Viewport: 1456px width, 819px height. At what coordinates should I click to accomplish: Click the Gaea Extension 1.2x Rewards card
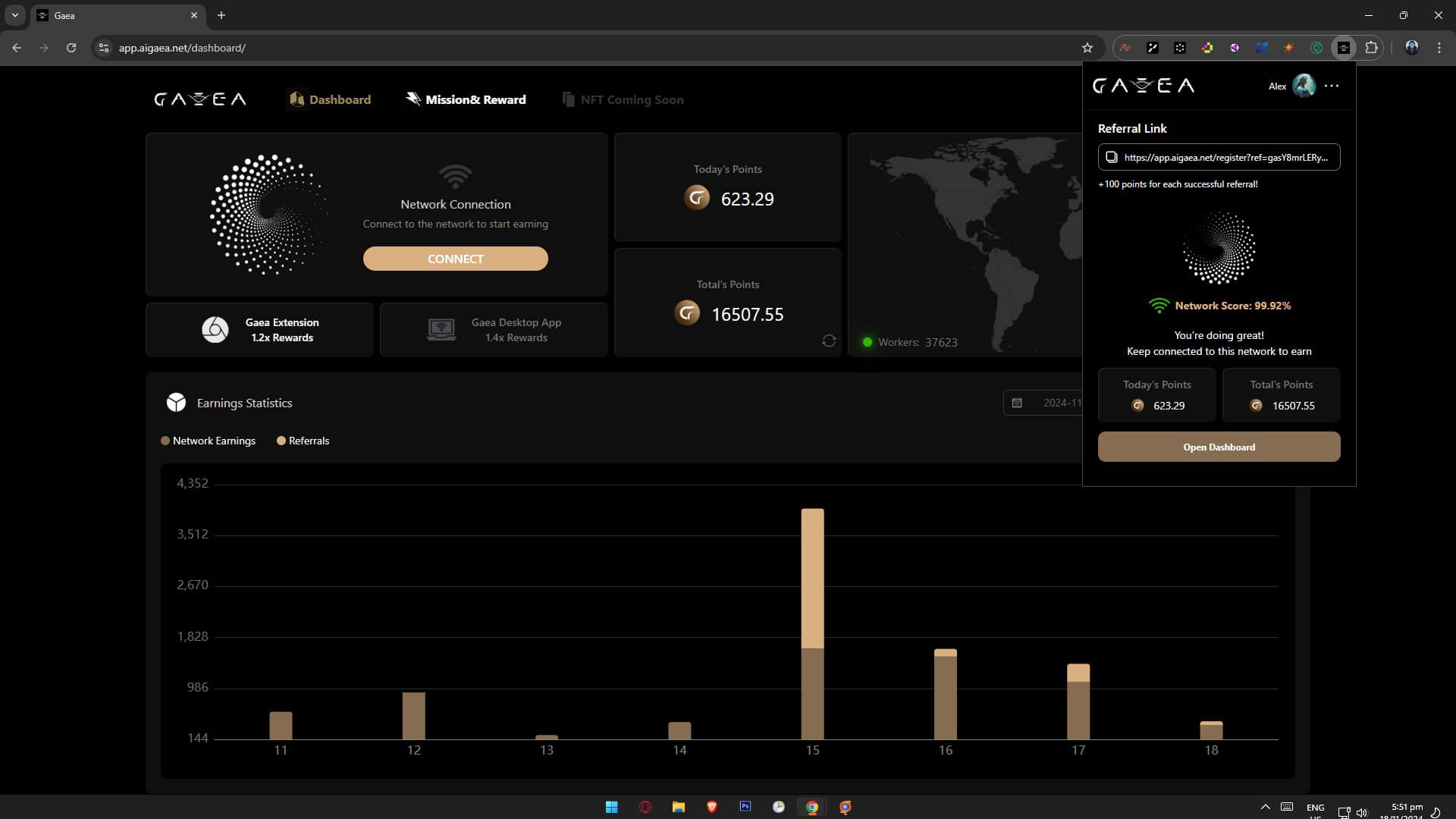pos(259,329)
